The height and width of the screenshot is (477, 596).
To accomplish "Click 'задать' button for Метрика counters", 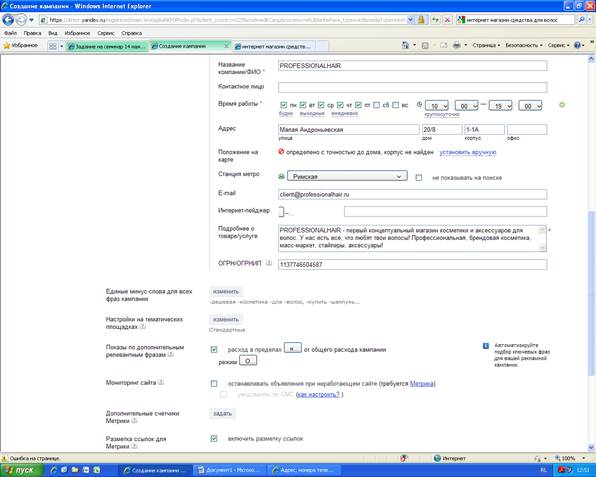I will click(222, 414).
